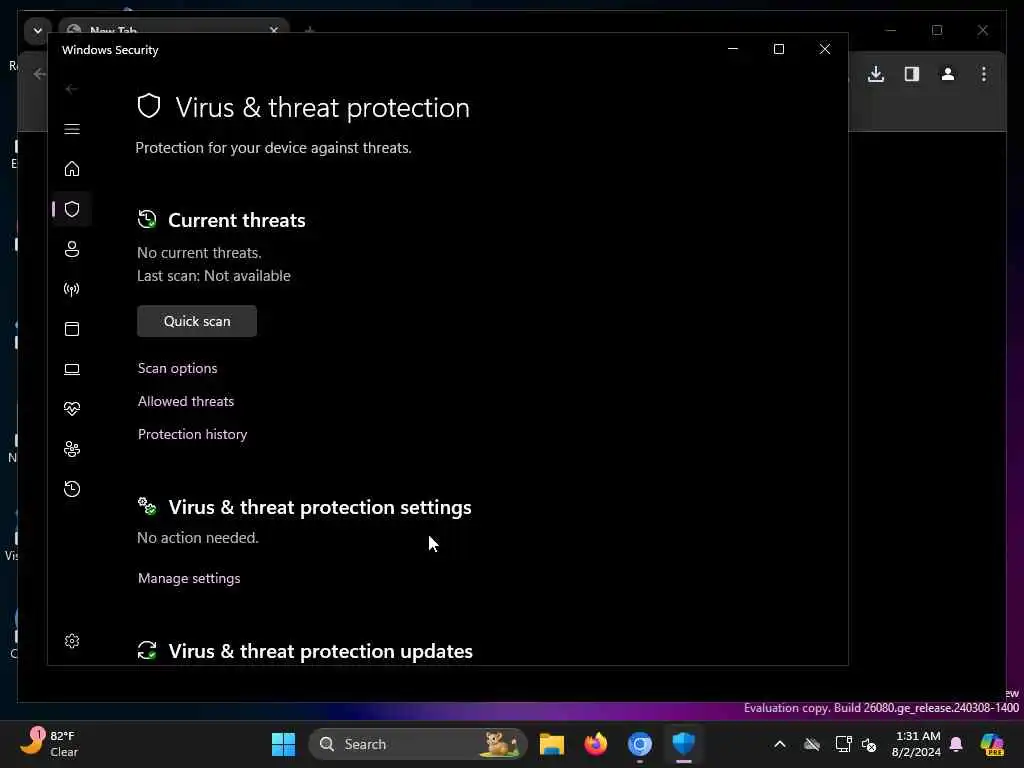Start a Quick scan
The image size is (1024, 768).
197,321
